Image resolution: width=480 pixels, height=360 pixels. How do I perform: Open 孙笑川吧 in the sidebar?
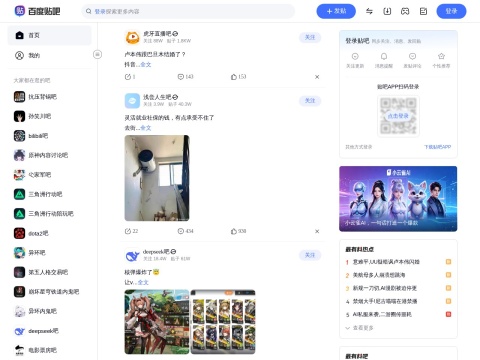pos(32,116)
